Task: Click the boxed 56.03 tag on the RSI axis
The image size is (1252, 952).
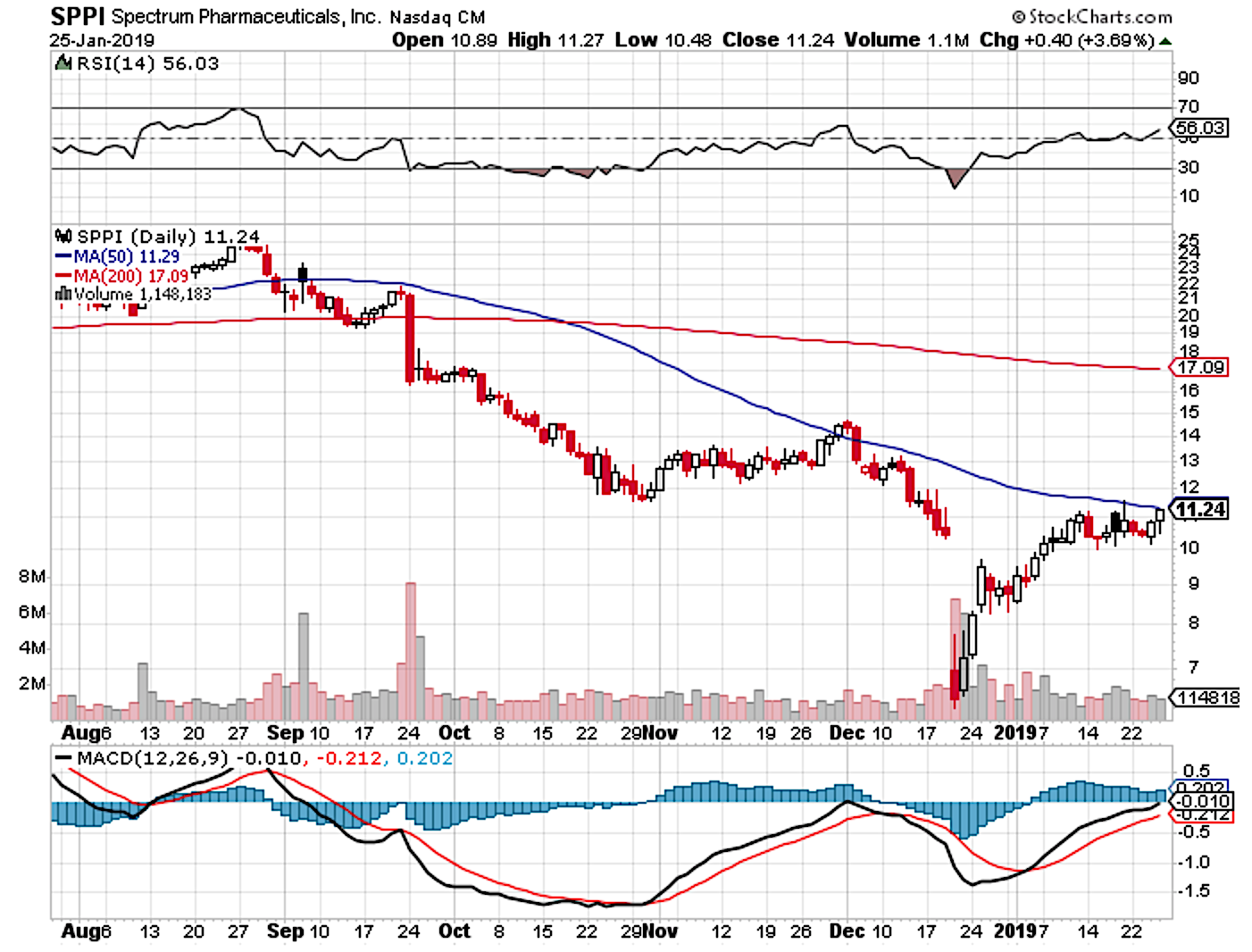Action: pyautogui.click(x=1200, y=128)
